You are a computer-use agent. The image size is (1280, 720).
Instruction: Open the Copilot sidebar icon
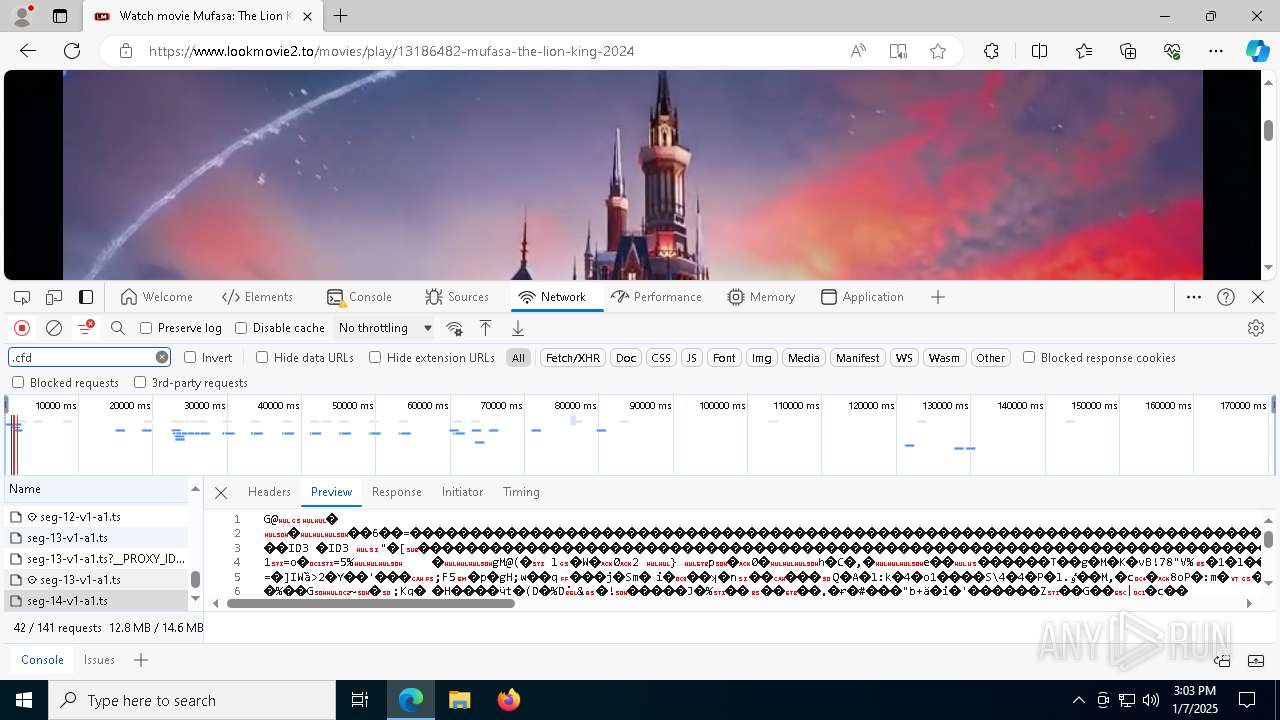pyautogui.click(x=1257, y=51)
